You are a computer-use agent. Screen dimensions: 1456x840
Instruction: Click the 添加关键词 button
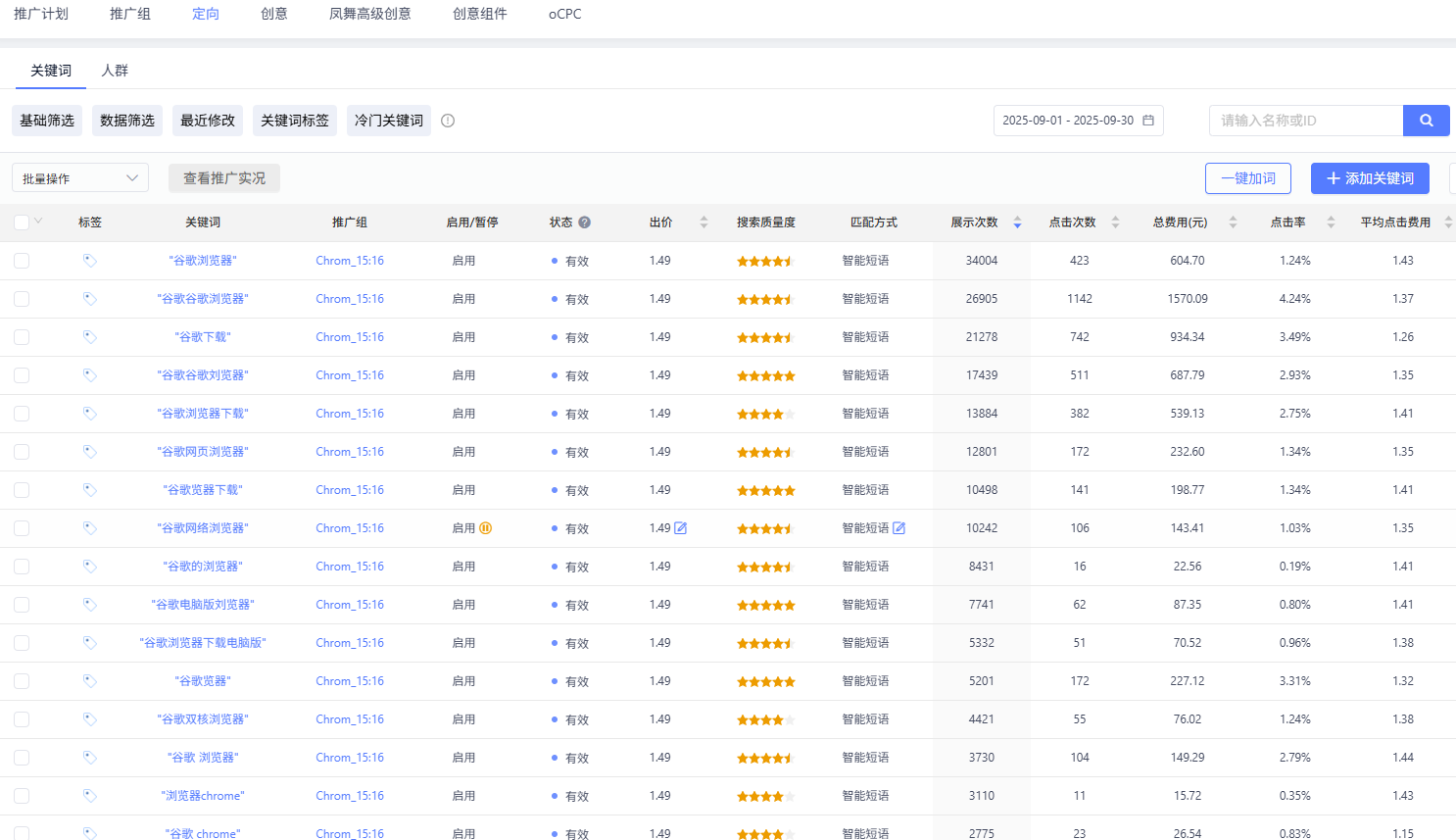coord(1370,178)
